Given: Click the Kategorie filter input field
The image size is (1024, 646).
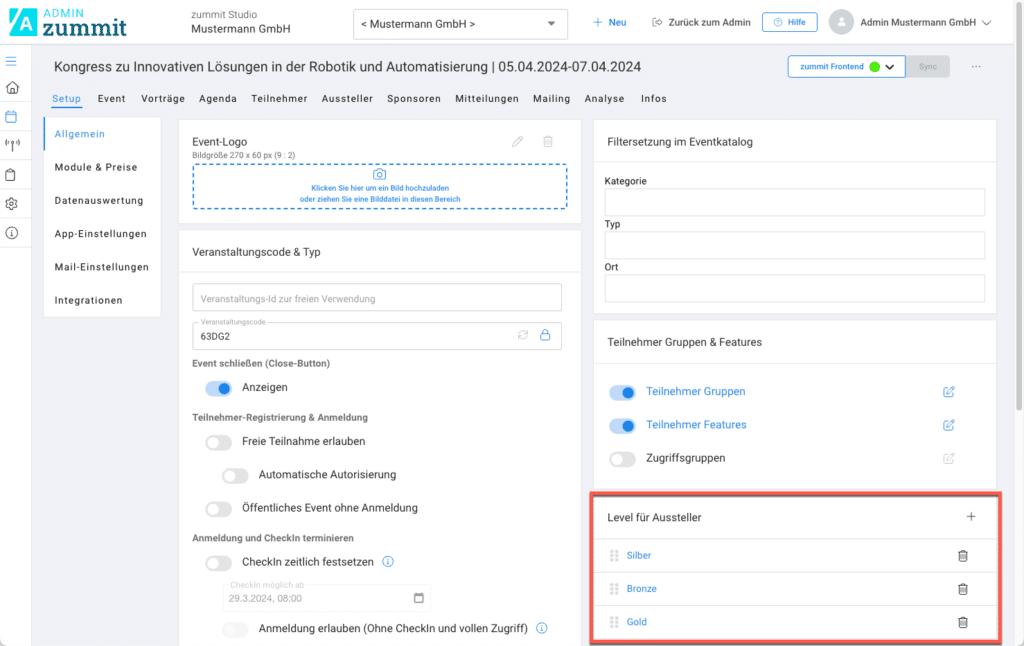Looking at the screenshot, I should coord(794,202).
